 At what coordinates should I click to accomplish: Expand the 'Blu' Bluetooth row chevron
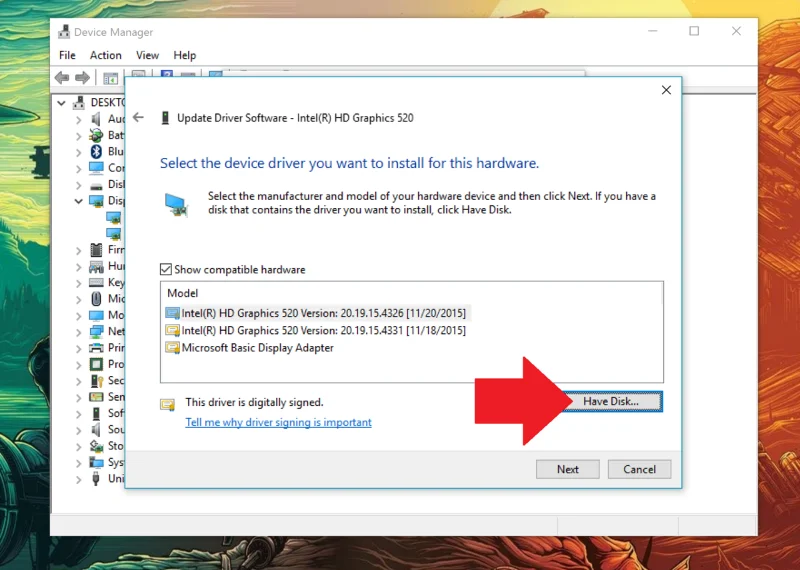(78, 152)
